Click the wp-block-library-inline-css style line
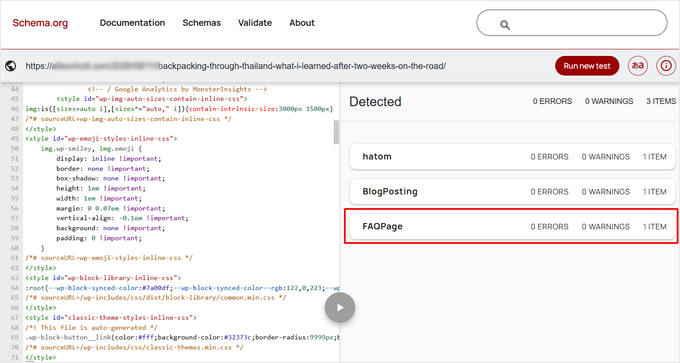Image resolution: width=680 pixels, height=363 pixels. (x=103, y=278)
